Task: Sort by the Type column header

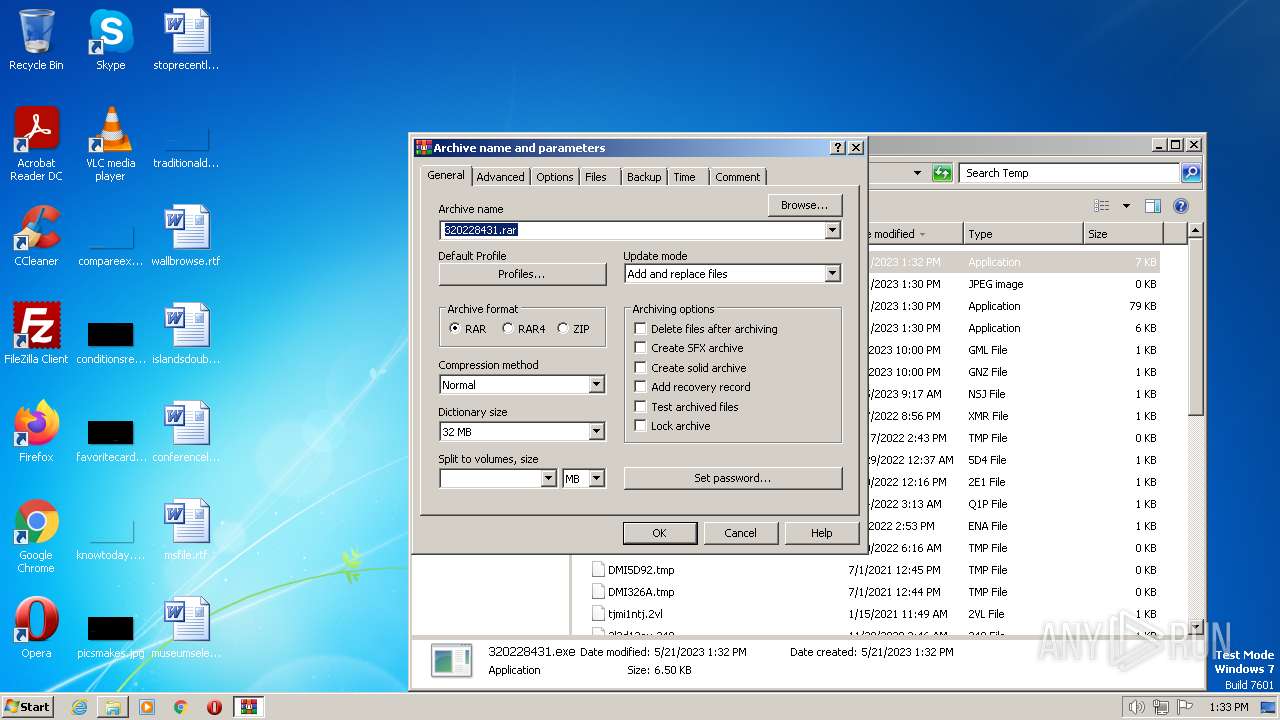Action: coord(1023,234)
